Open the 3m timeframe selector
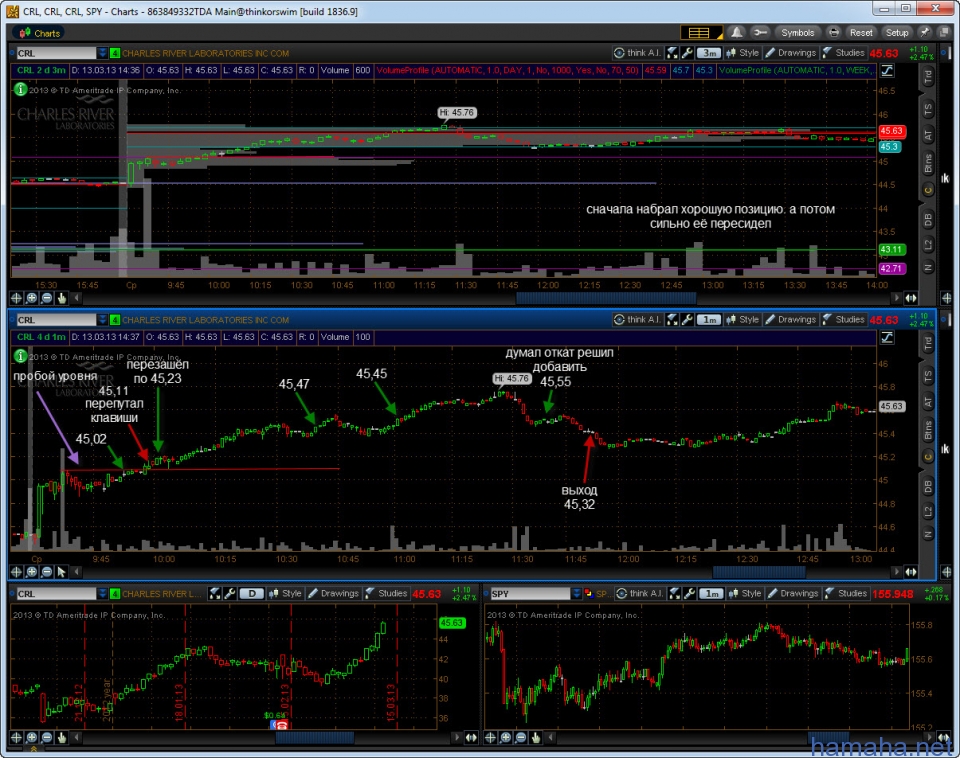960x758 pixels. click(x=710, y=53)
